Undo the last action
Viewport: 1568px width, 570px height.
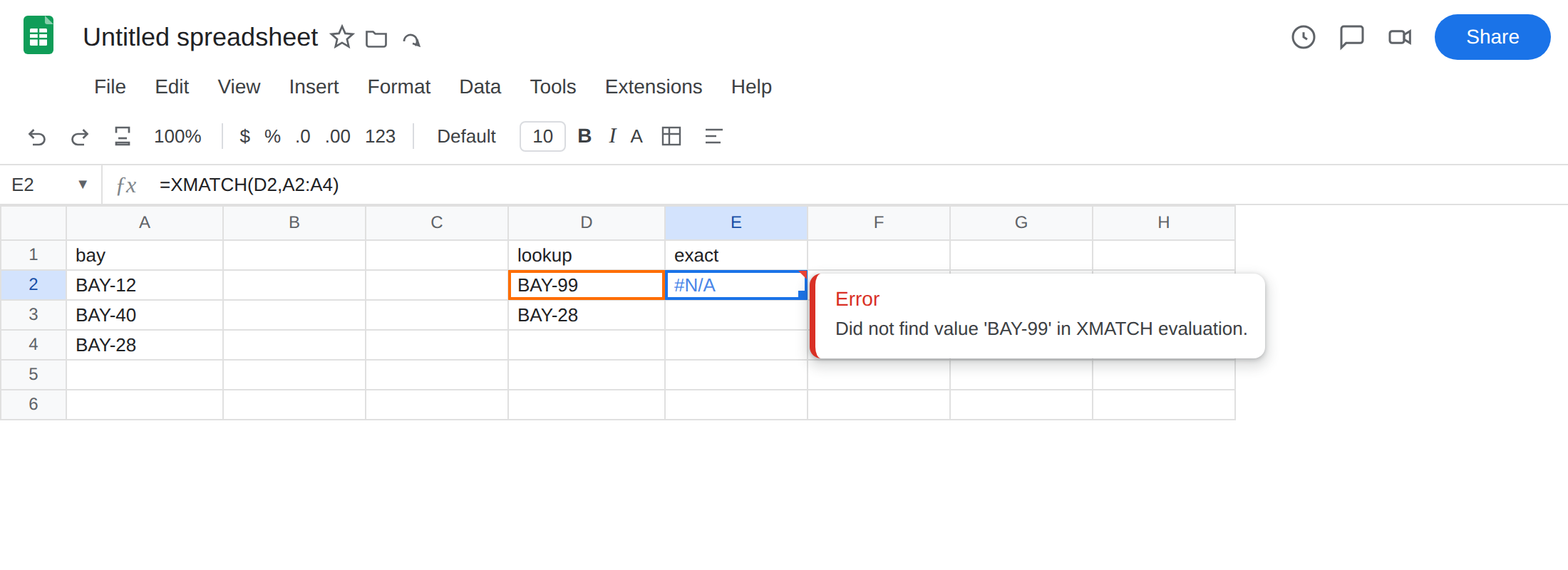(37, 136)
